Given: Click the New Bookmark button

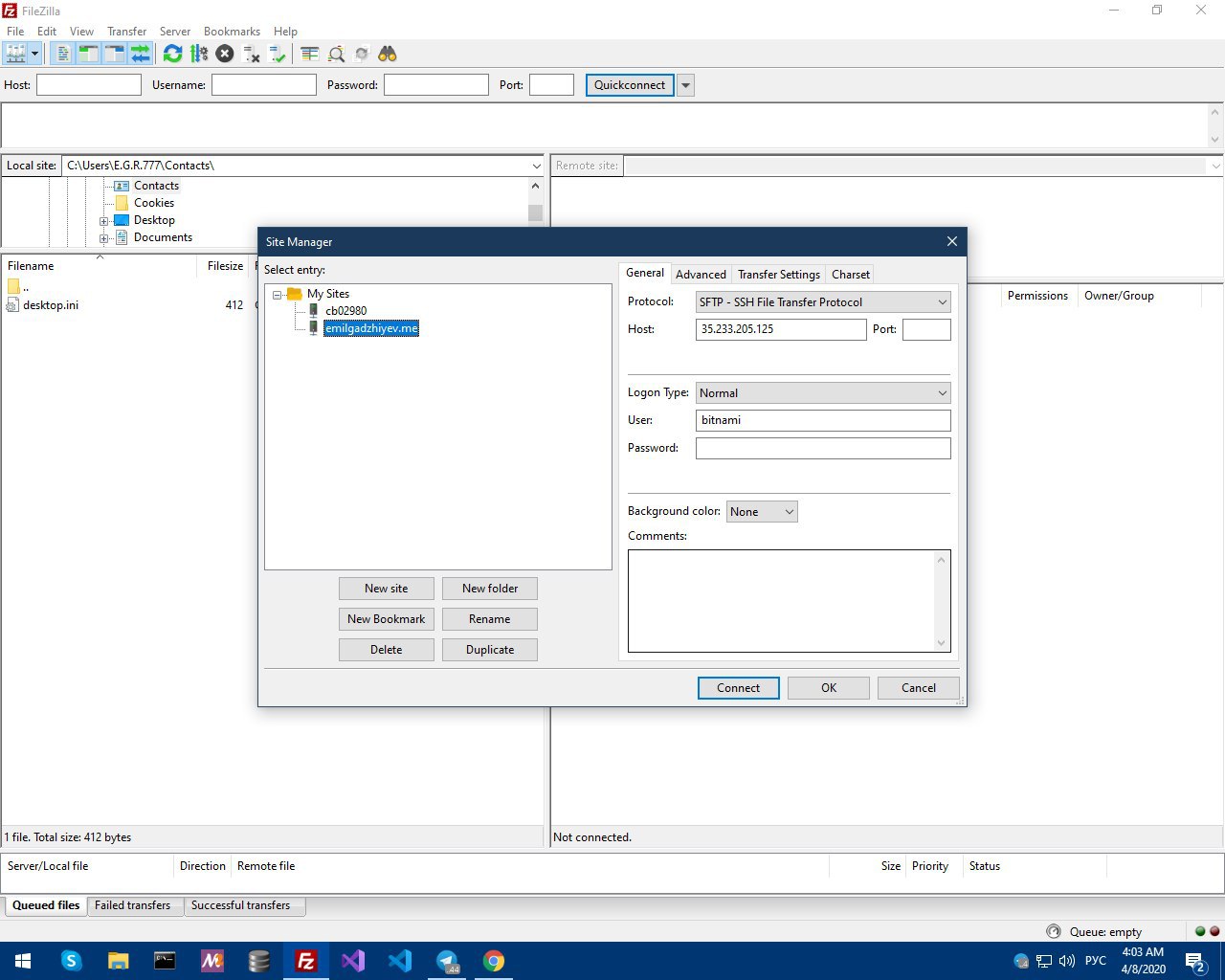Looking at the screenshot, I should click(387, 619).
